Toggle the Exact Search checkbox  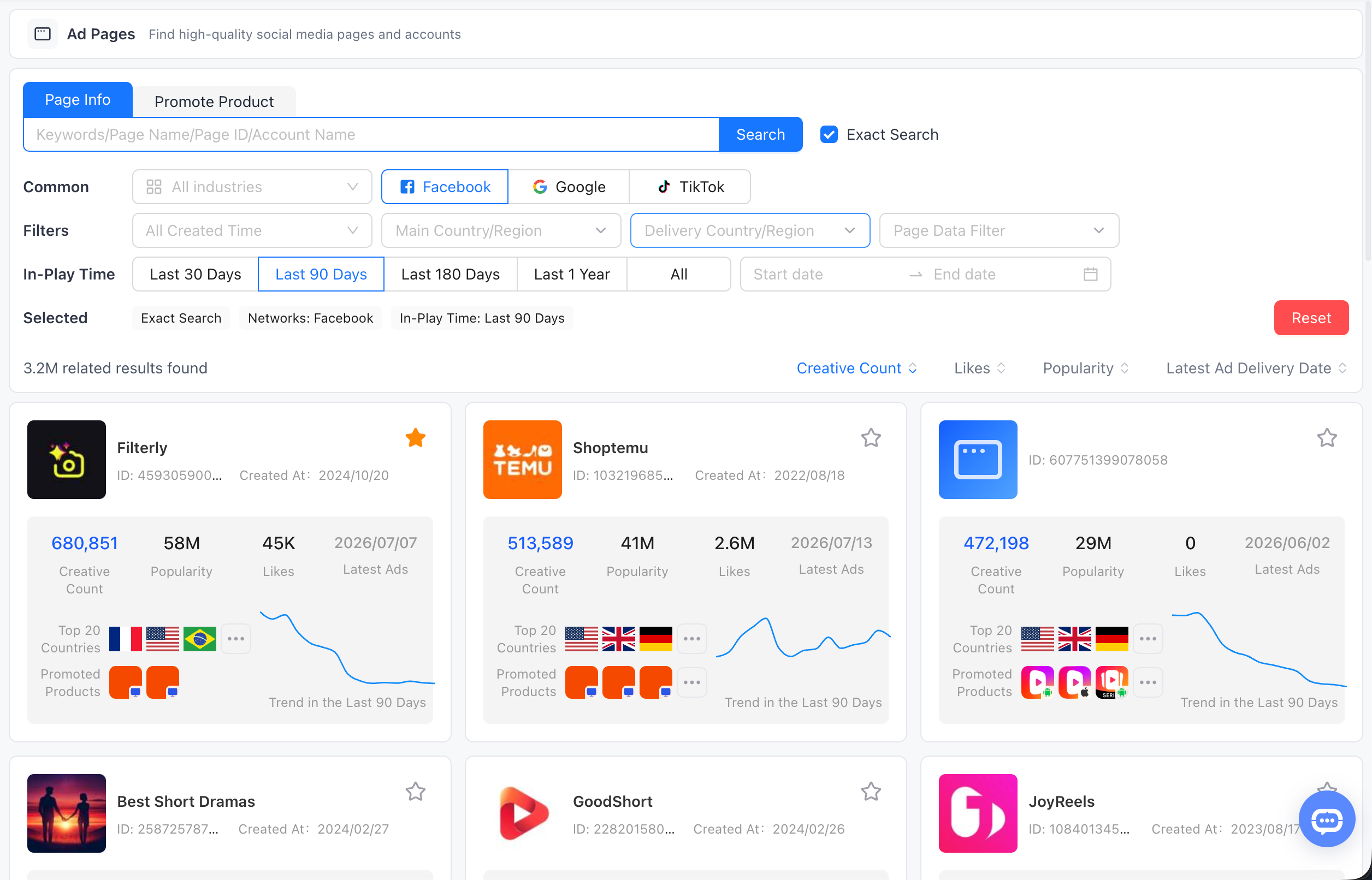tap(829, 134)
